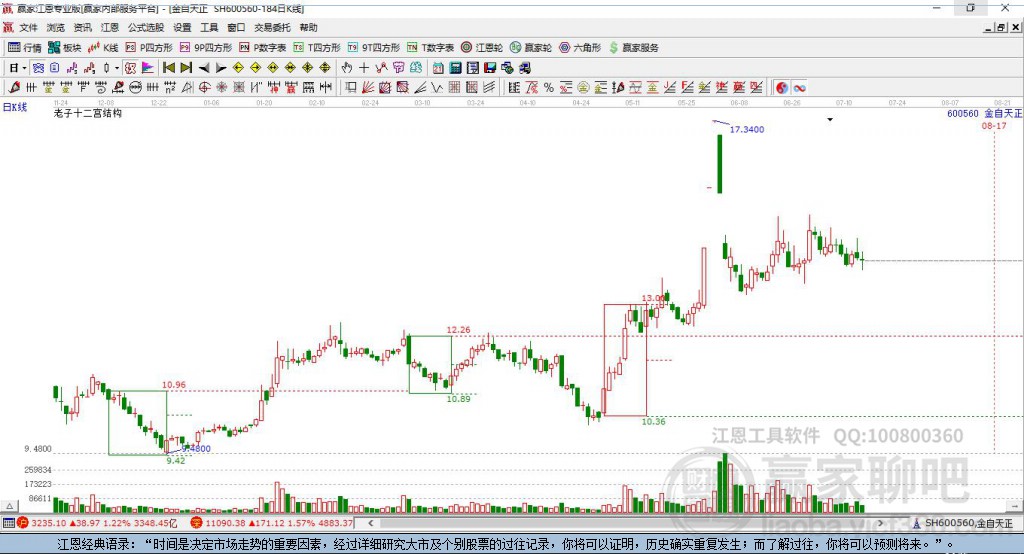Click the SH600560,金自天正 status tab
1024x554 pixels.
[968, 523]
